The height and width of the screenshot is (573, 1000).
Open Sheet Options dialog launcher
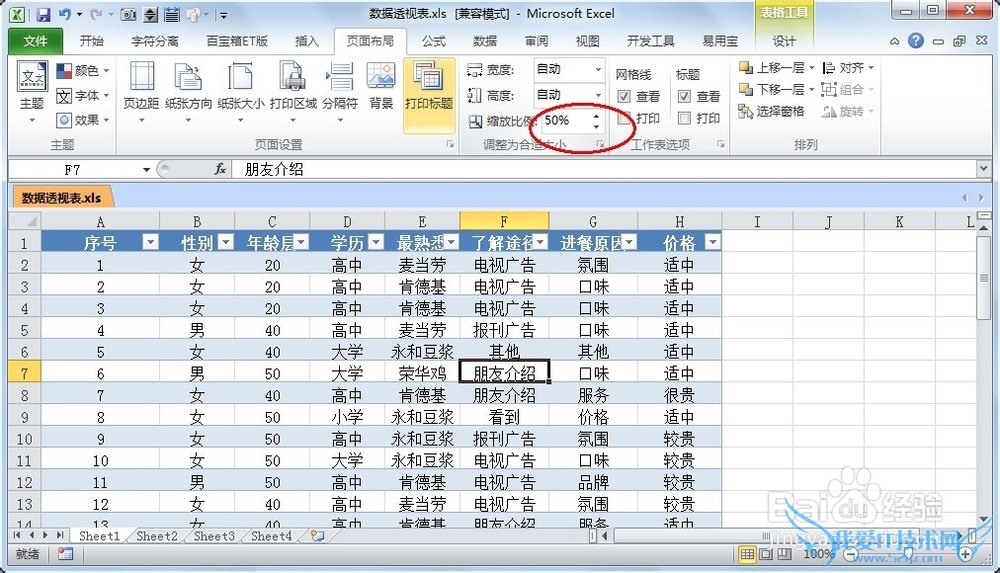click(721, 145)
